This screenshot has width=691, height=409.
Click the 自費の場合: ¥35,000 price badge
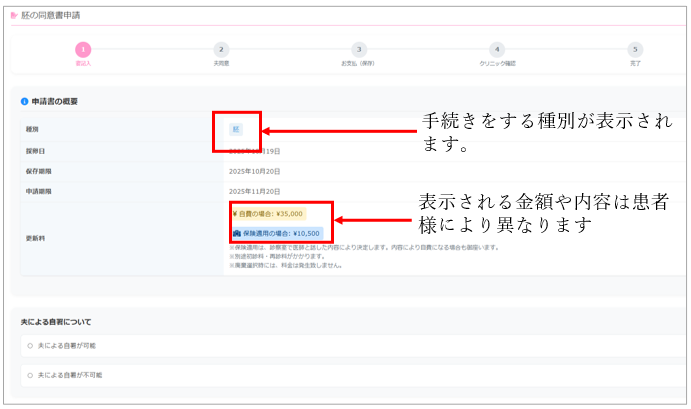pos(268,214)
